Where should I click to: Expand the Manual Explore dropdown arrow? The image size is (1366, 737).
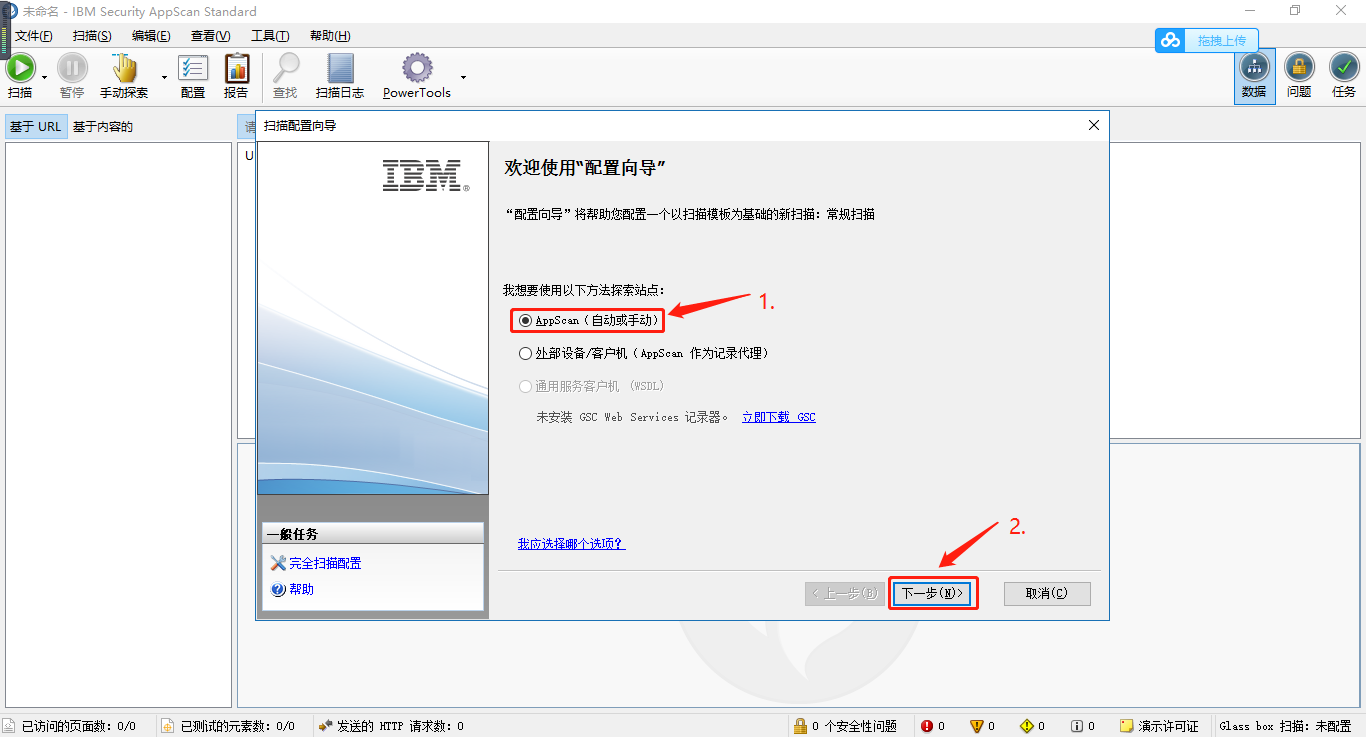pos(164,77)
